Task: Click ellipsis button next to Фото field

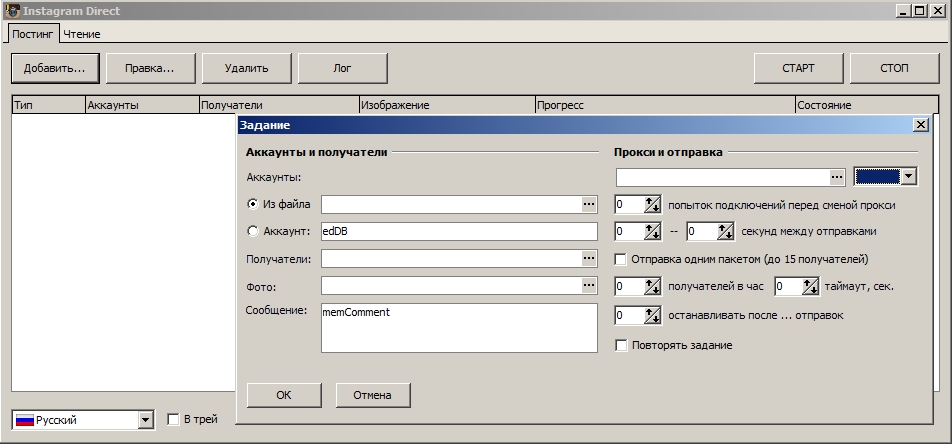Action: [x=589, y=286]
